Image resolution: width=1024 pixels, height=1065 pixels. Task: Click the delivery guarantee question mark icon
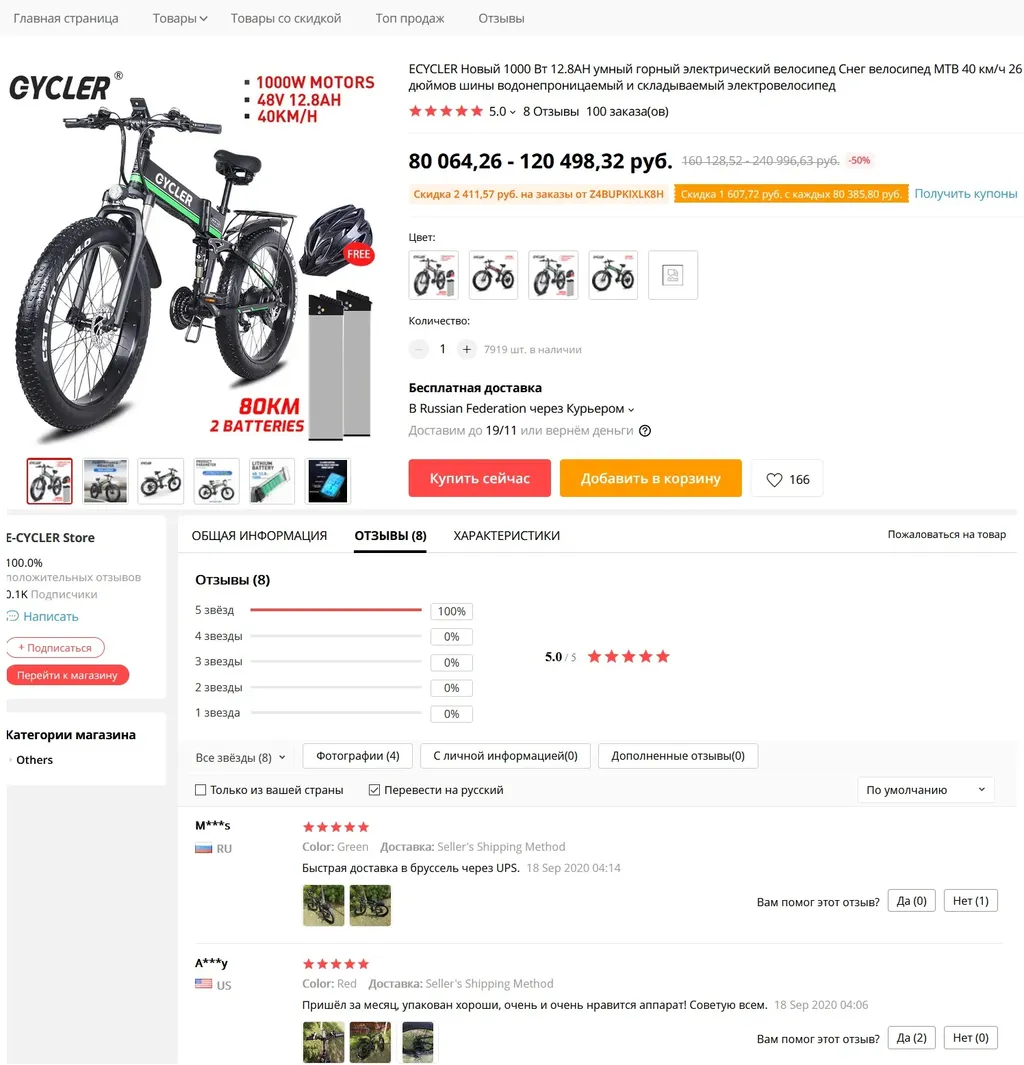pyautogui.click(x=645, y=431)
